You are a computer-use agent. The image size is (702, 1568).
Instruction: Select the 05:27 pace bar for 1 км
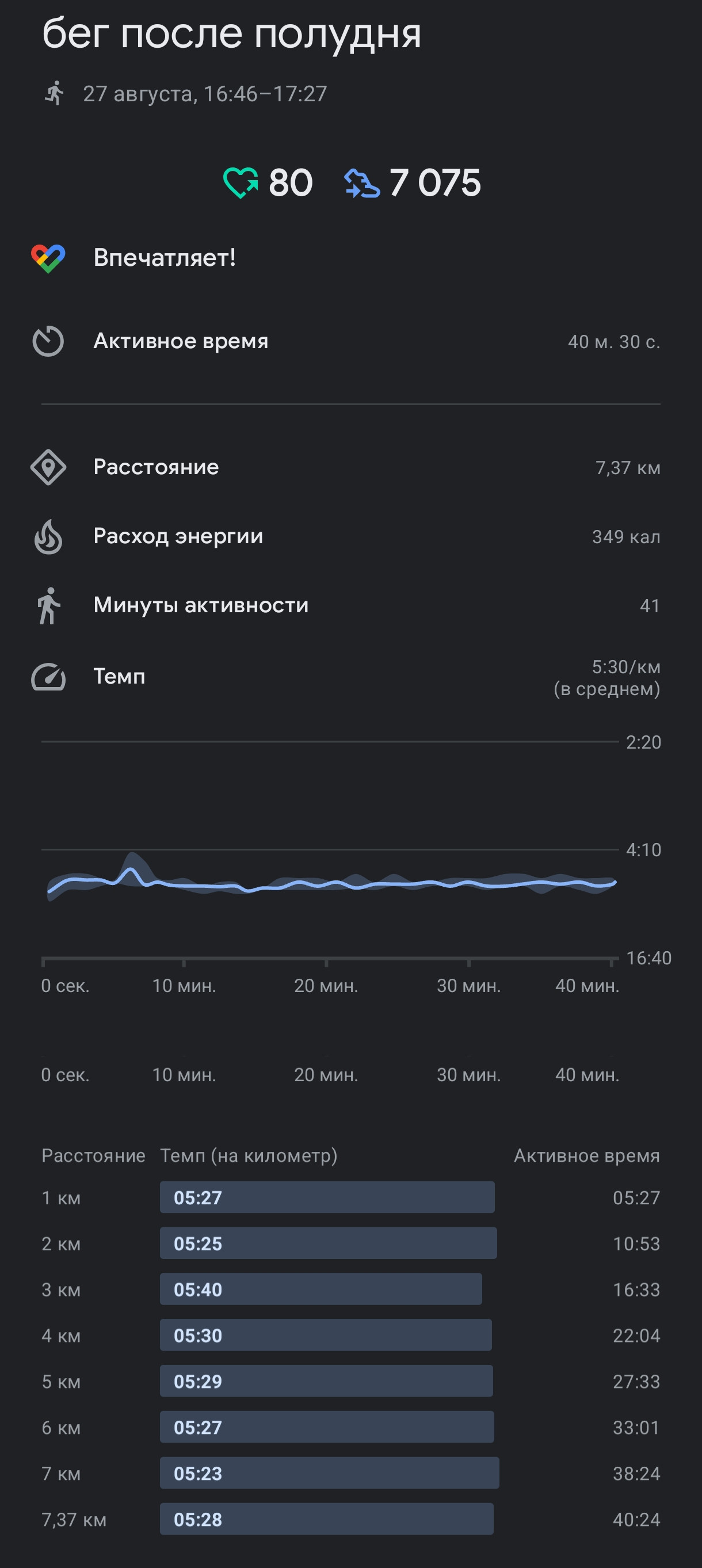tap(327, 1197)
